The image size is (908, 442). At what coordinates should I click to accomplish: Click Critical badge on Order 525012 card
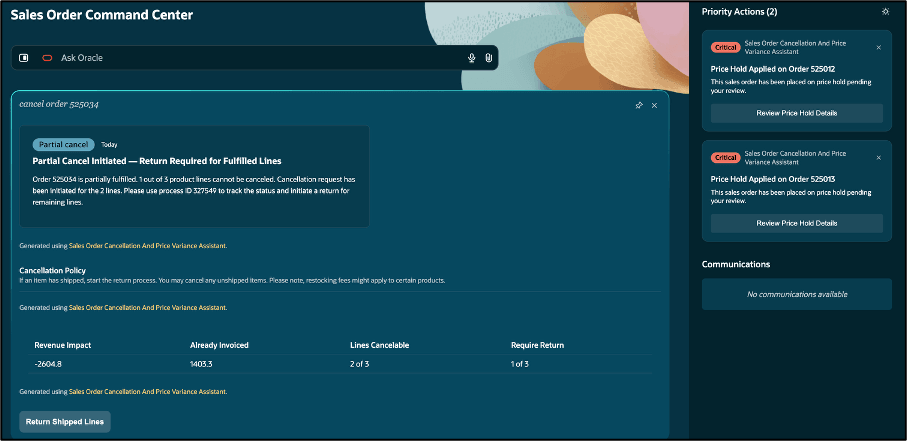click(x=726, y=48)
